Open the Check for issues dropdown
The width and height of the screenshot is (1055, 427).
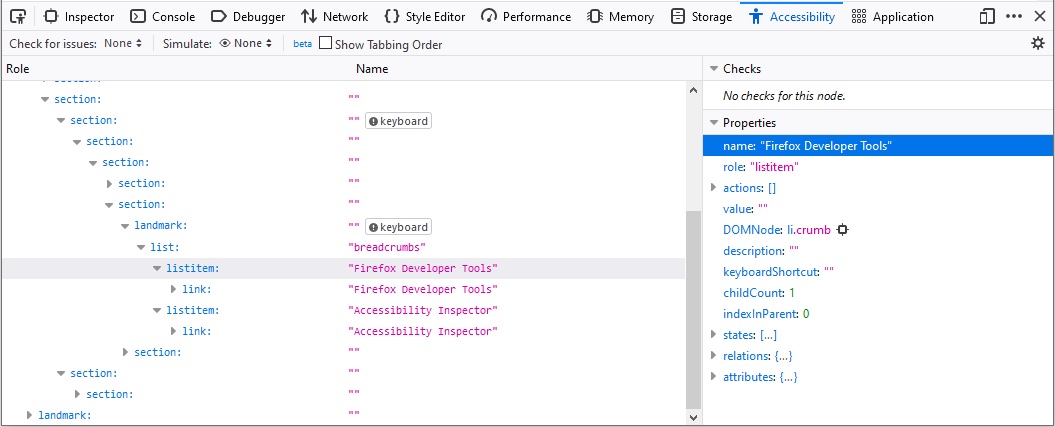pyautogui.click(x=123, y=44)
